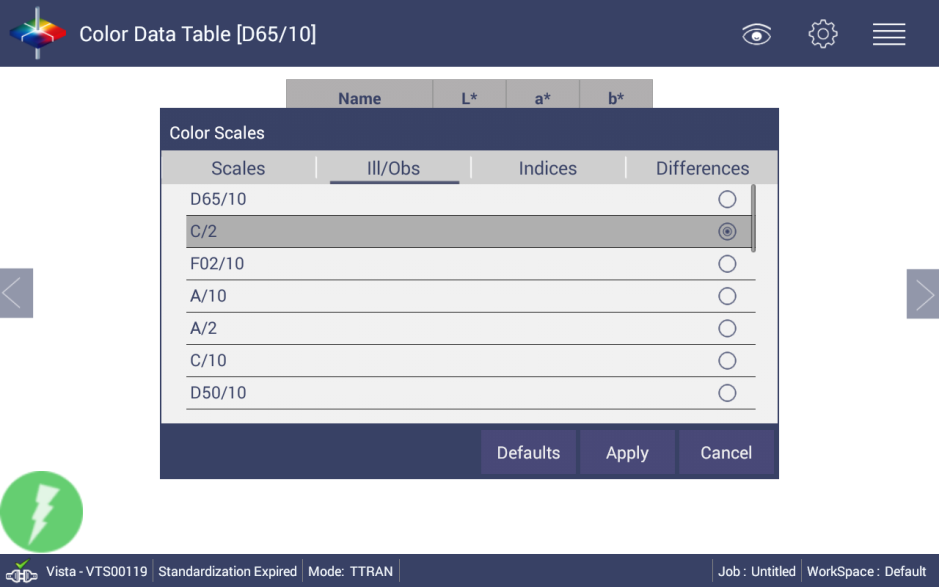939x587 pixels.
Task: Click the left arrow navigation chevron
Action: pos(15,293)
